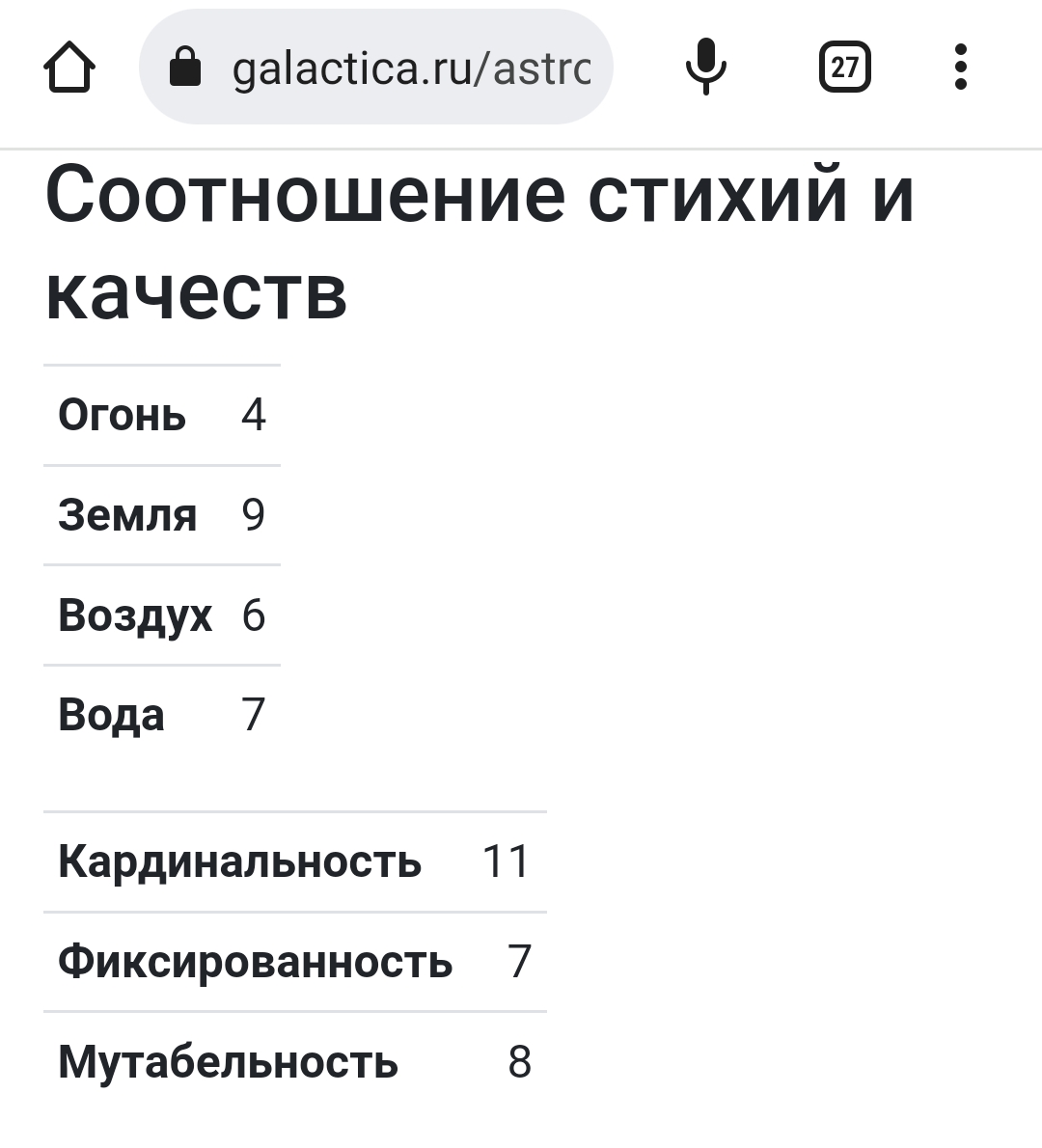Tap the value 4 beside Огонь
Screen dimensions: 1042x1148
(254, 415)
